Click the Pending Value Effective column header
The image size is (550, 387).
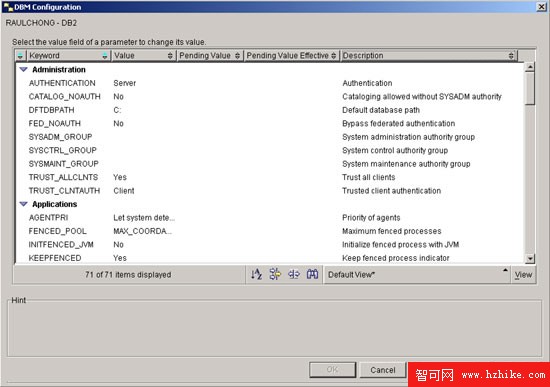(x=291, y=55)
